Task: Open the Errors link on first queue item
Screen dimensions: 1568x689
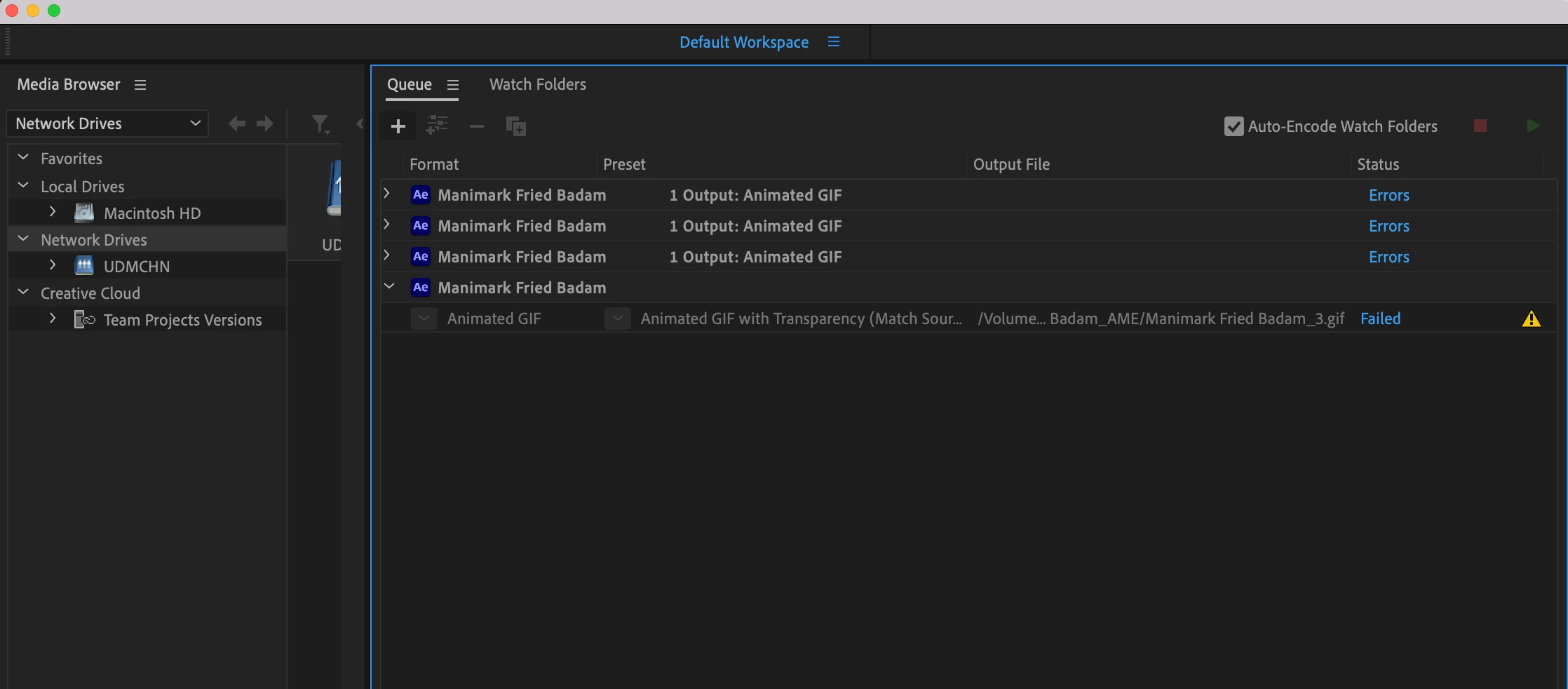Action: (x=1388, y=196)
